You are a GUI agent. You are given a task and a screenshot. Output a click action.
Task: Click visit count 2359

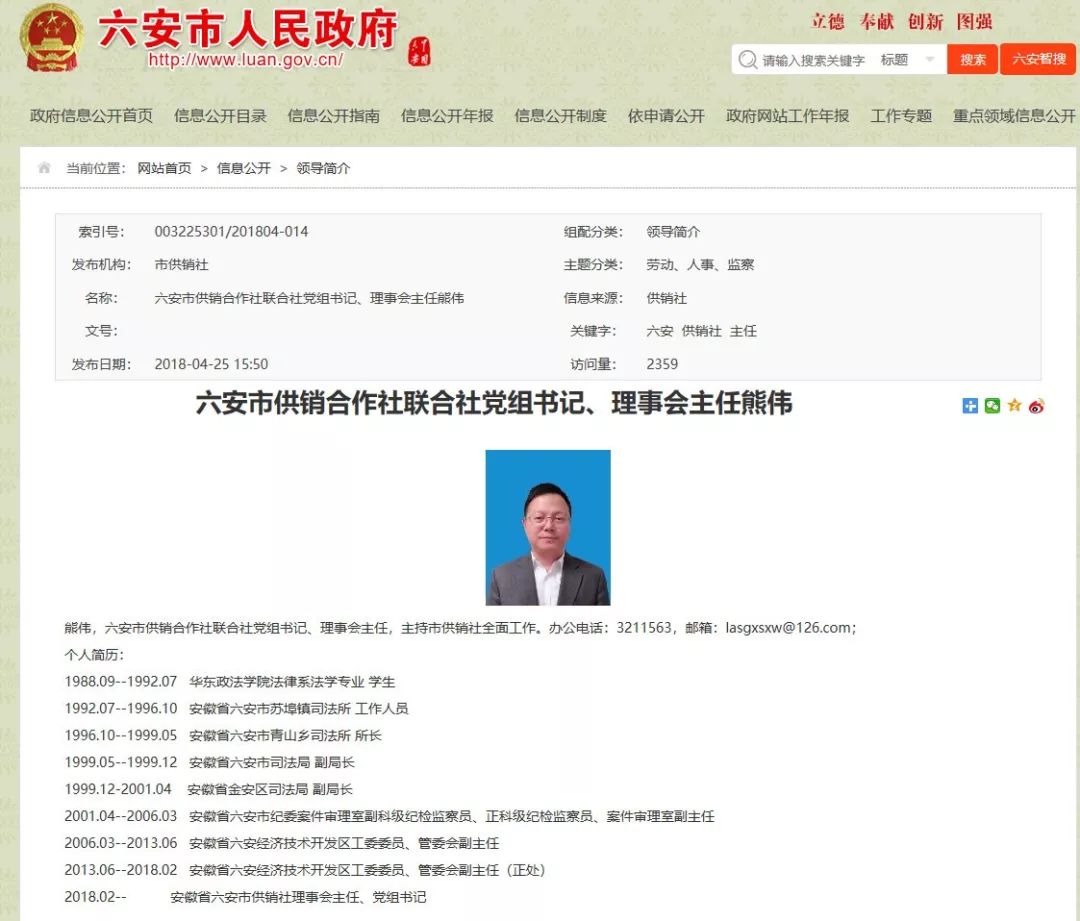(662, 364)
